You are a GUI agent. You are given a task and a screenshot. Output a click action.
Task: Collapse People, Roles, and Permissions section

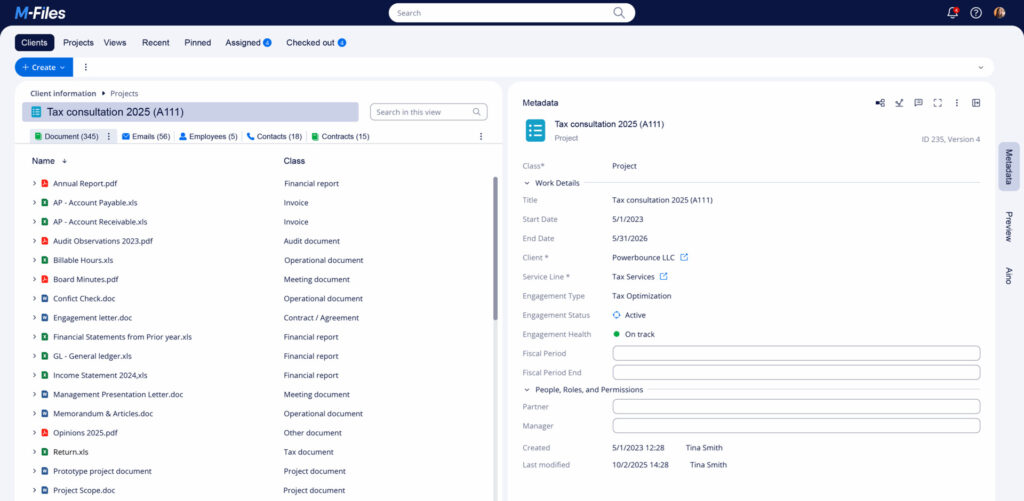click(527, 389)
